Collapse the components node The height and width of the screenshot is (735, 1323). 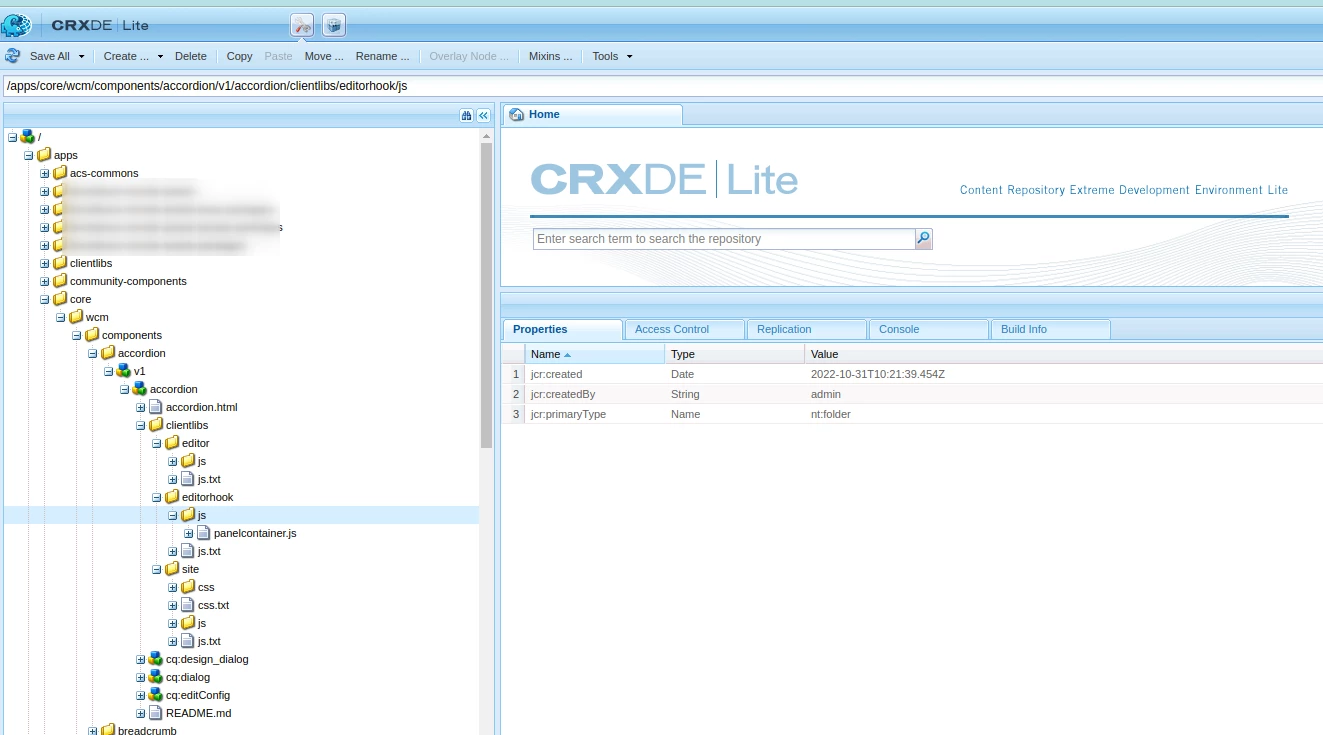77,335
